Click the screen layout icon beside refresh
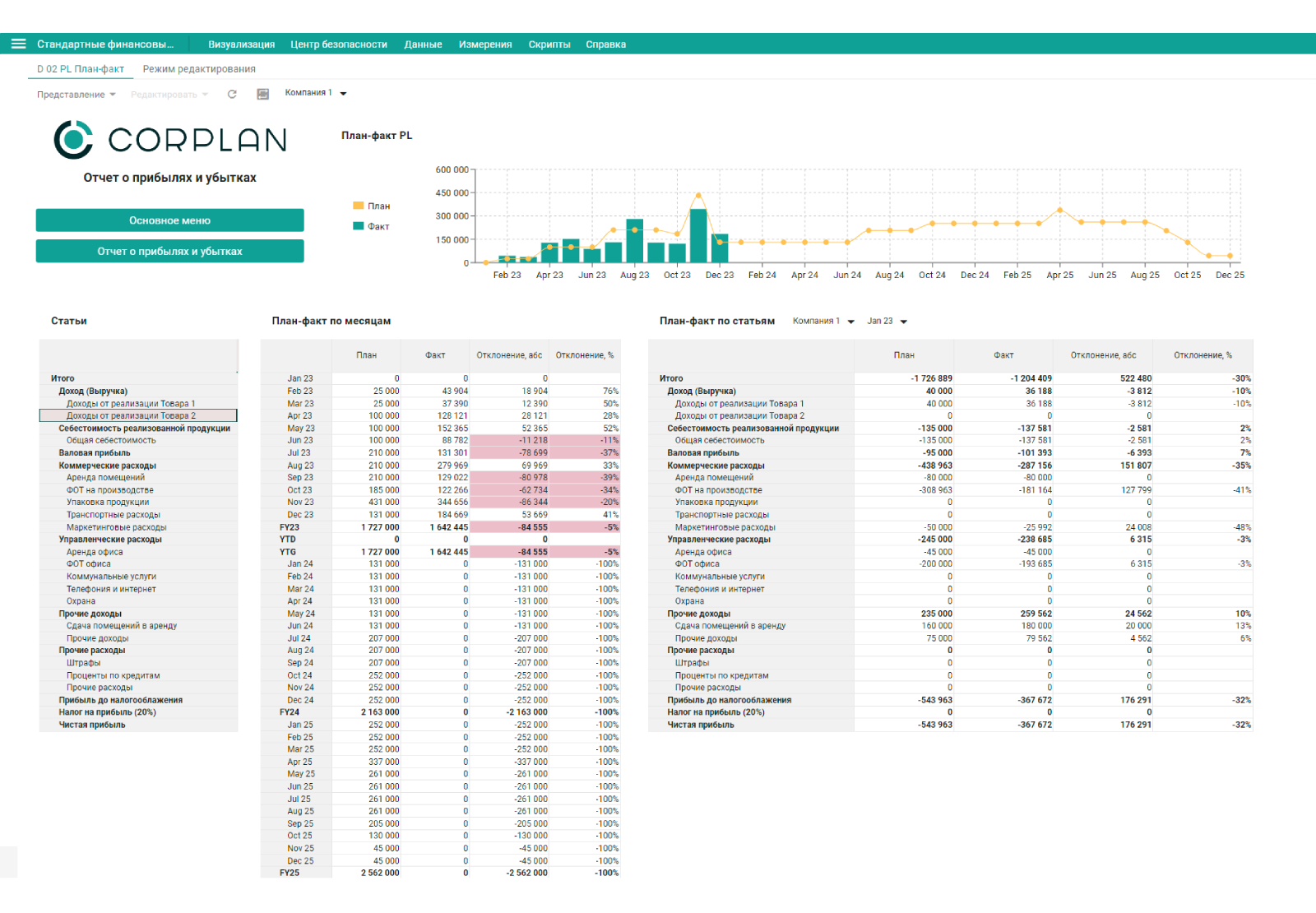Viewport: 1316px width, 913px height. coord(263,95)
